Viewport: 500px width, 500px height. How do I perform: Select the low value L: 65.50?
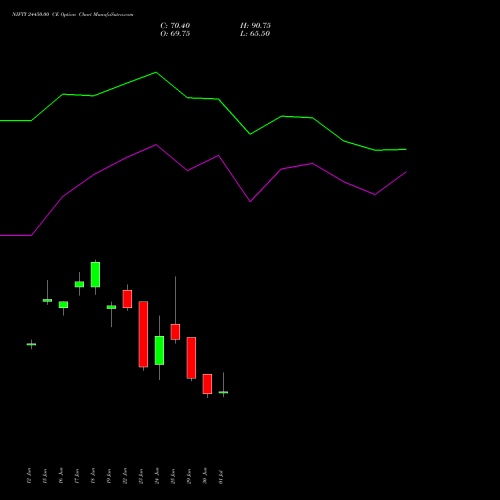tap(255, 34)
